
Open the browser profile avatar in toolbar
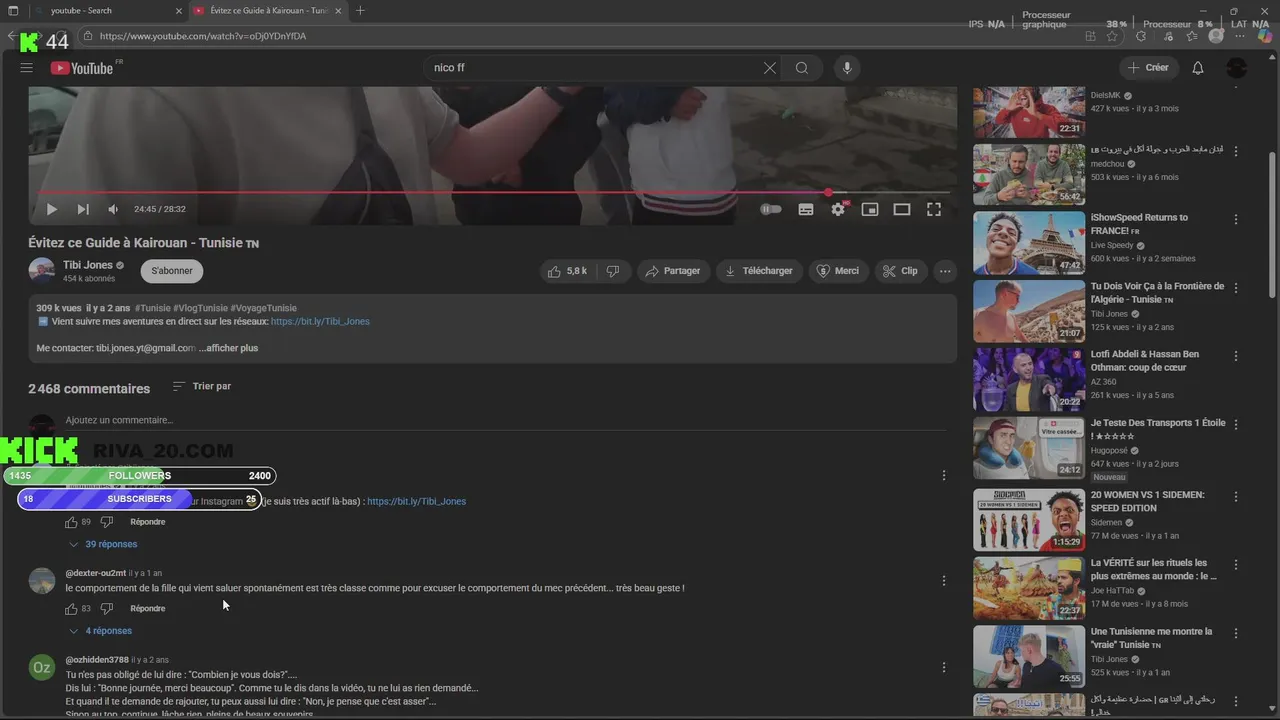1216,36
